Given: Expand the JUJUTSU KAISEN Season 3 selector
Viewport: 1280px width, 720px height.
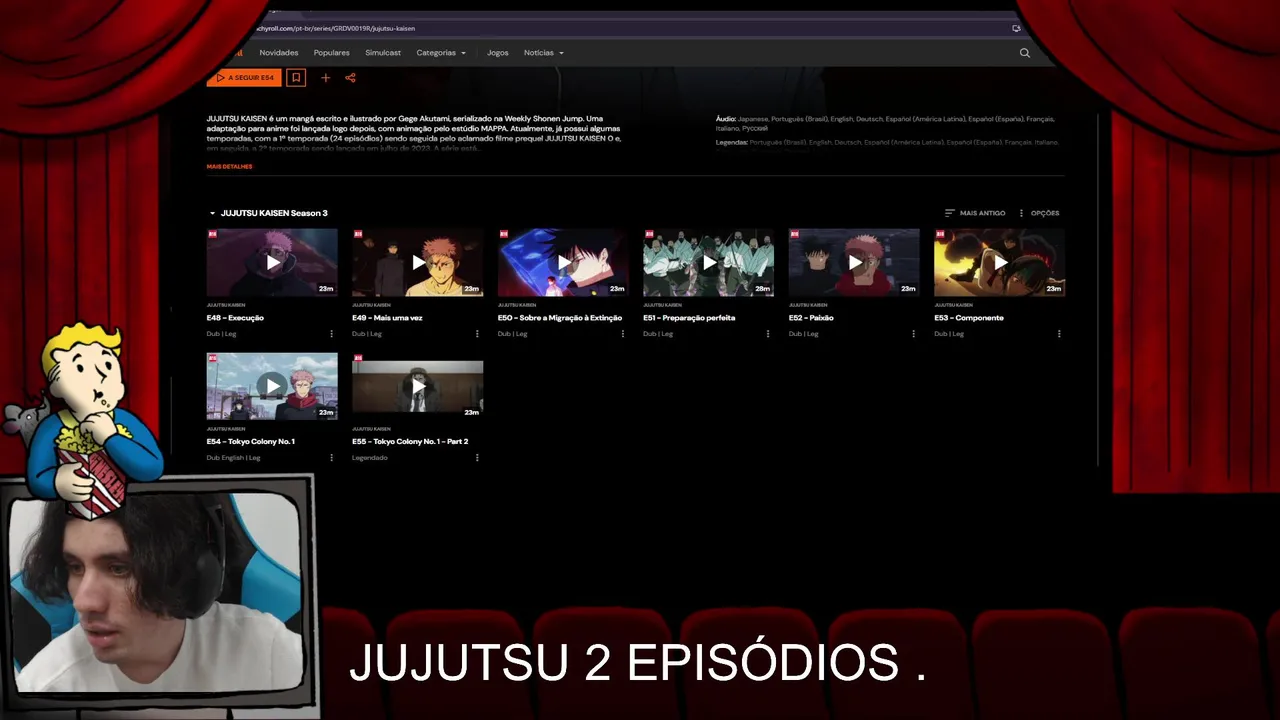Looking at the screenshot, I should (x=268, y=213).
